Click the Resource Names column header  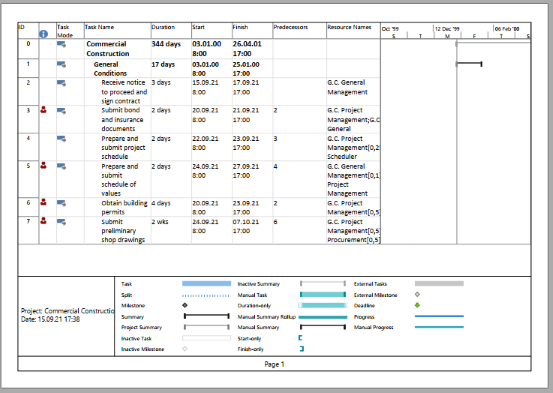pos(349,27)
